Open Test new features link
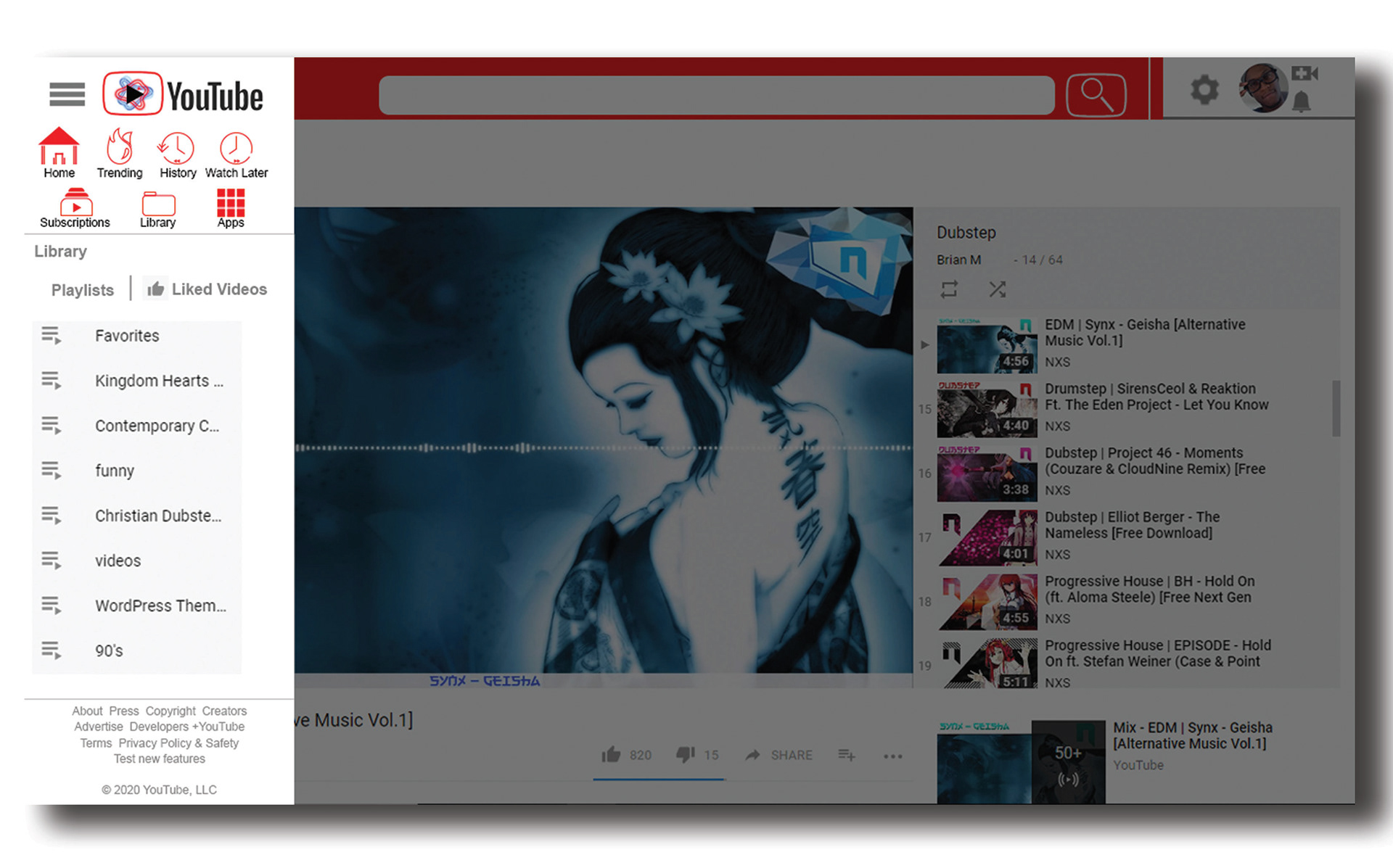 (x=160, y=759)
